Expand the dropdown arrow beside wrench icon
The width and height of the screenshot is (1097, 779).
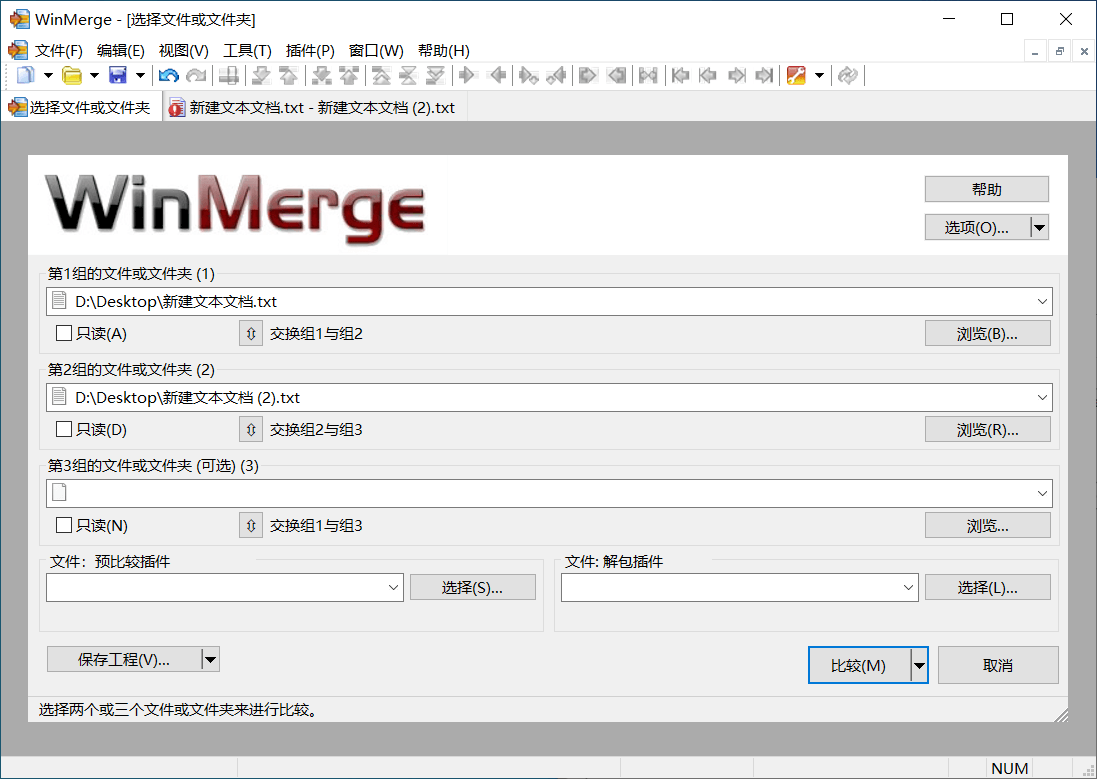819,75
